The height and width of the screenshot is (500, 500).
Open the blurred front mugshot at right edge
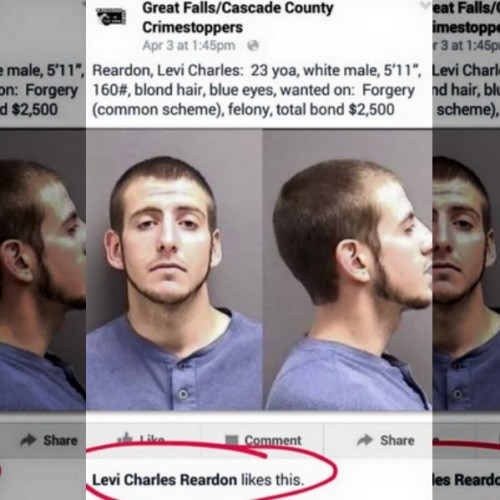[x=466, y=269]
